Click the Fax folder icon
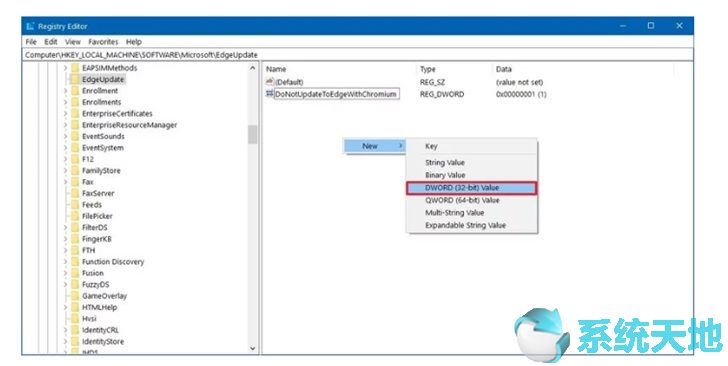 pos(75,182)
